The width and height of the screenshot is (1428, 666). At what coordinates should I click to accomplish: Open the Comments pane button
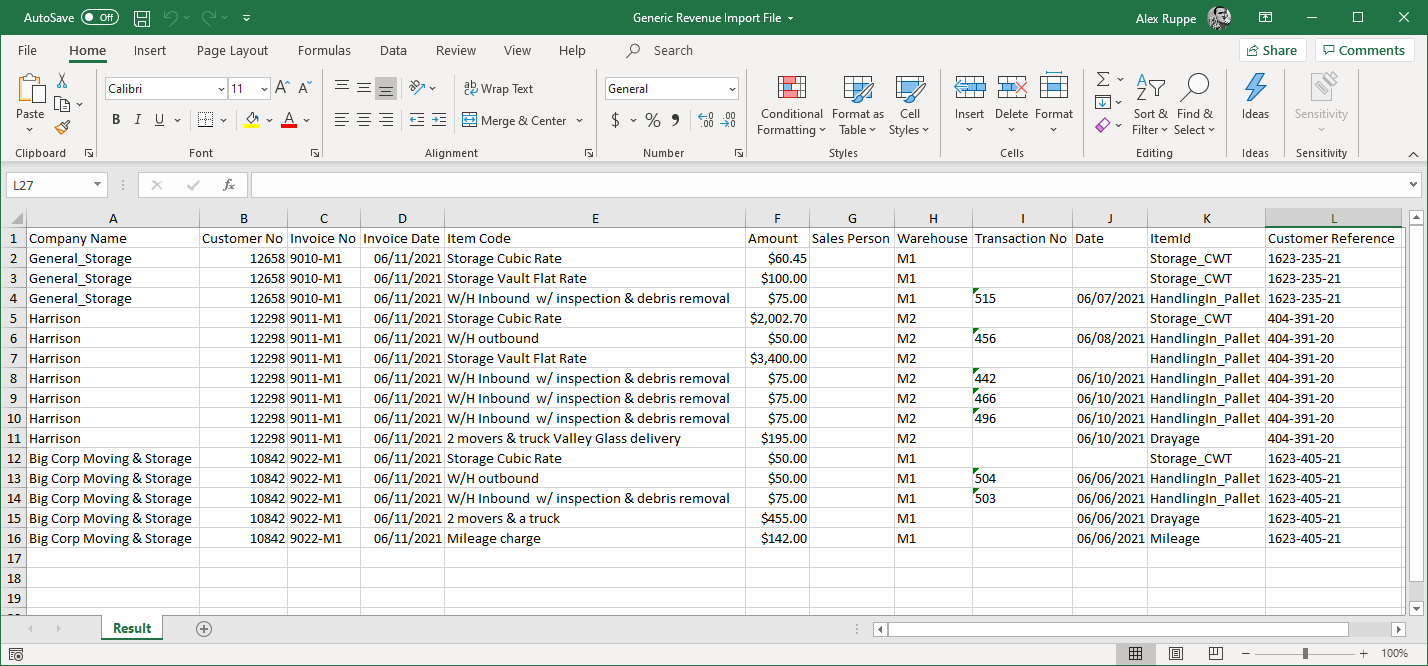[x=1364, y=51]
